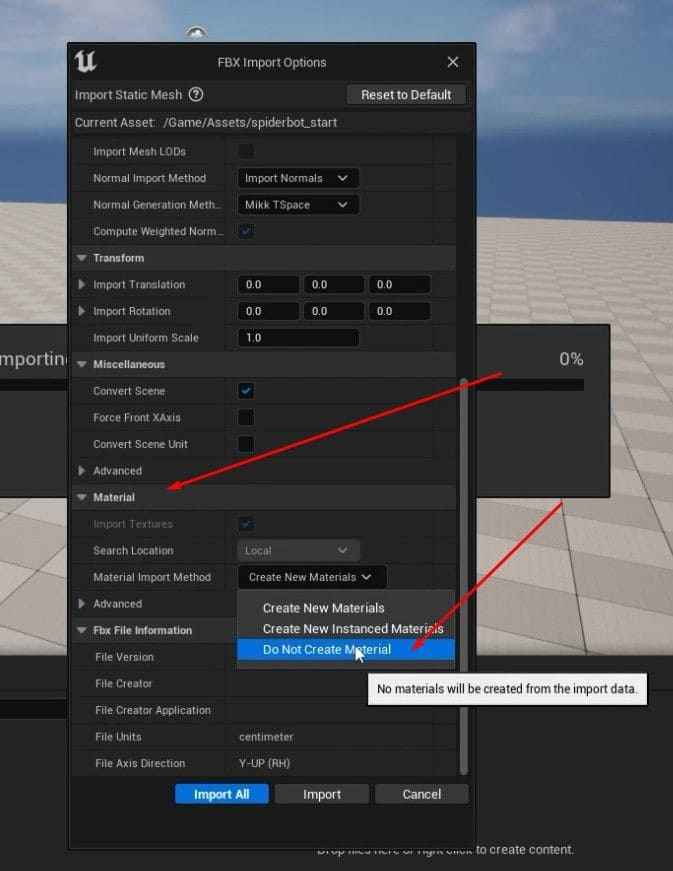
Task: Click the File Creator label
Action: (123, 684)
